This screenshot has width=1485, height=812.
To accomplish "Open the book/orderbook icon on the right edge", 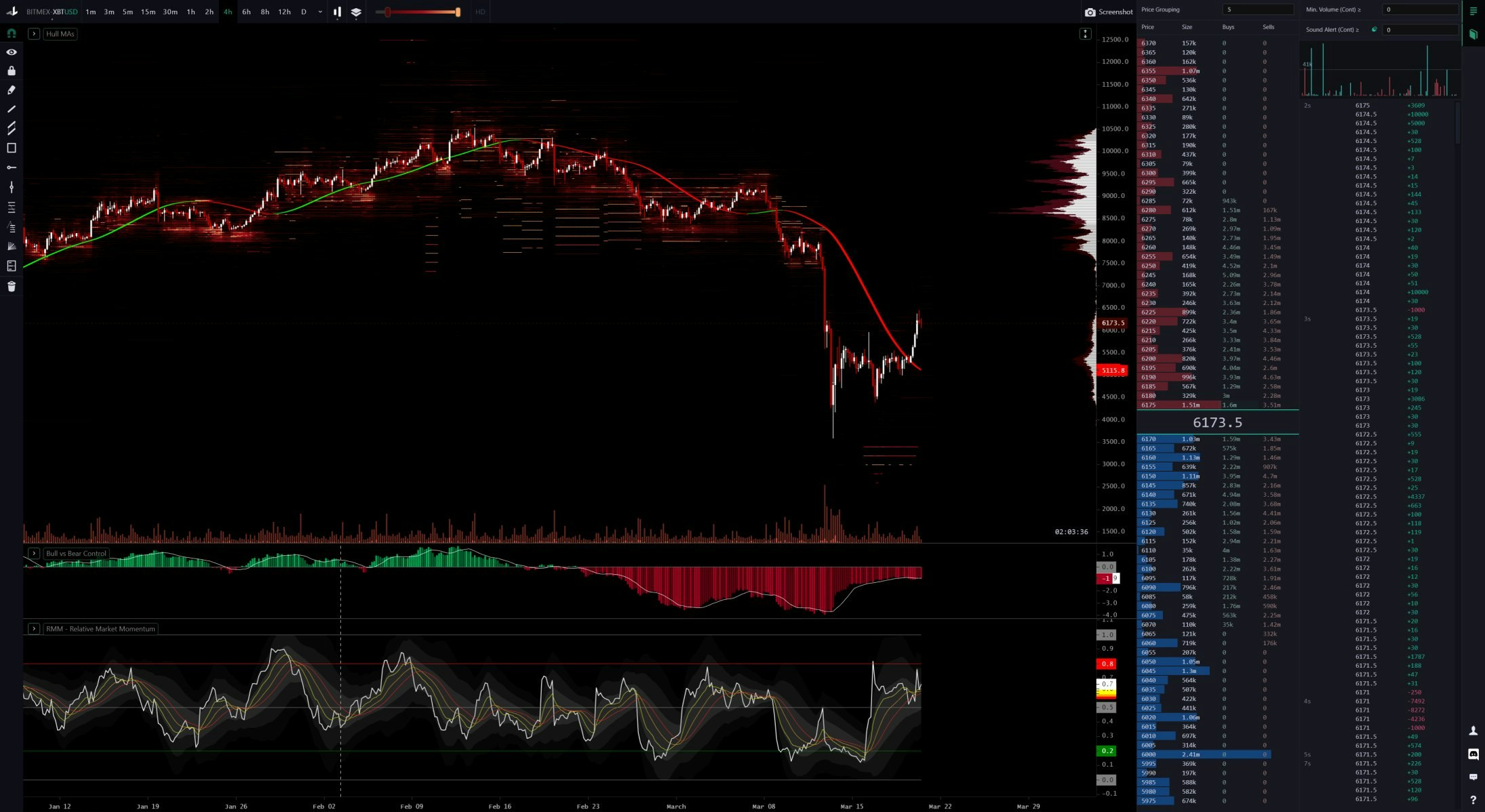I will pyautogui.click(x=1473, y=35).
